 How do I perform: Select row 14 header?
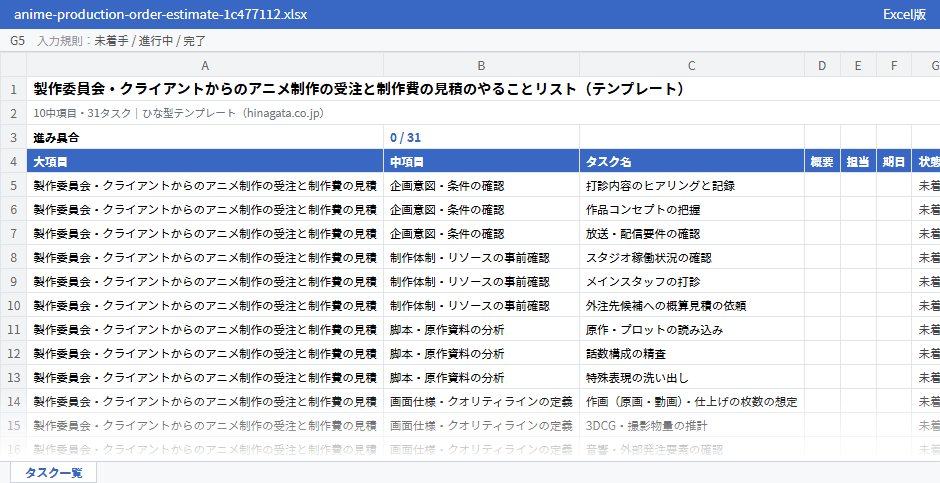13,401
